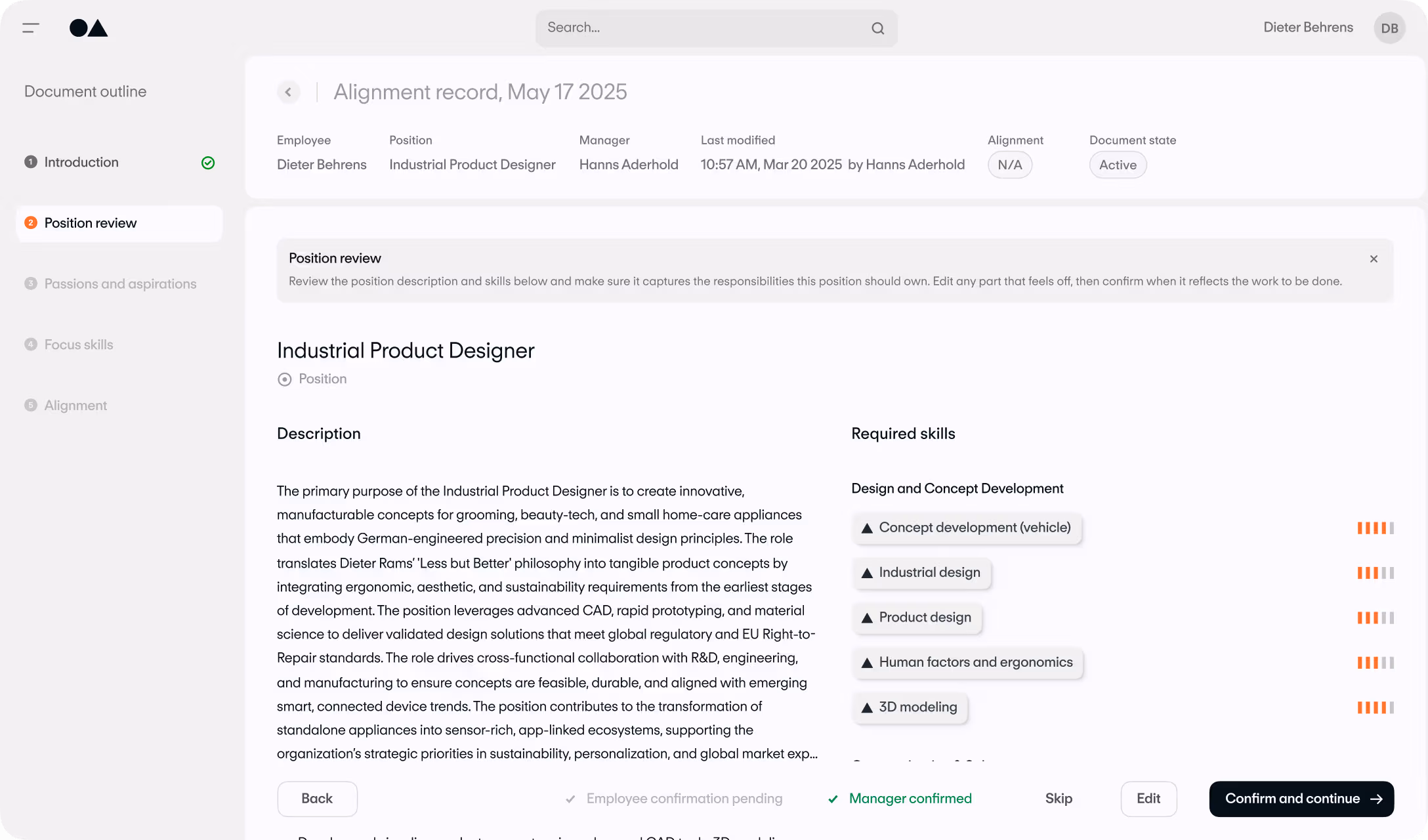Click the Back button
The image size is (1428, 840).
point(317,799)
